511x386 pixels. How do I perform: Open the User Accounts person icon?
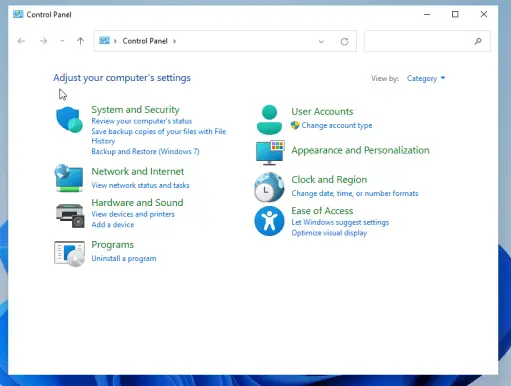click(269, 120)
